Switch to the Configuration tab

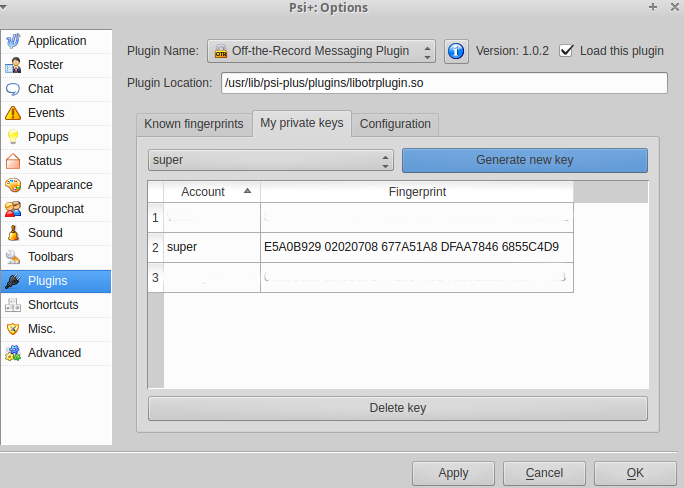click(x=395, y=124)
